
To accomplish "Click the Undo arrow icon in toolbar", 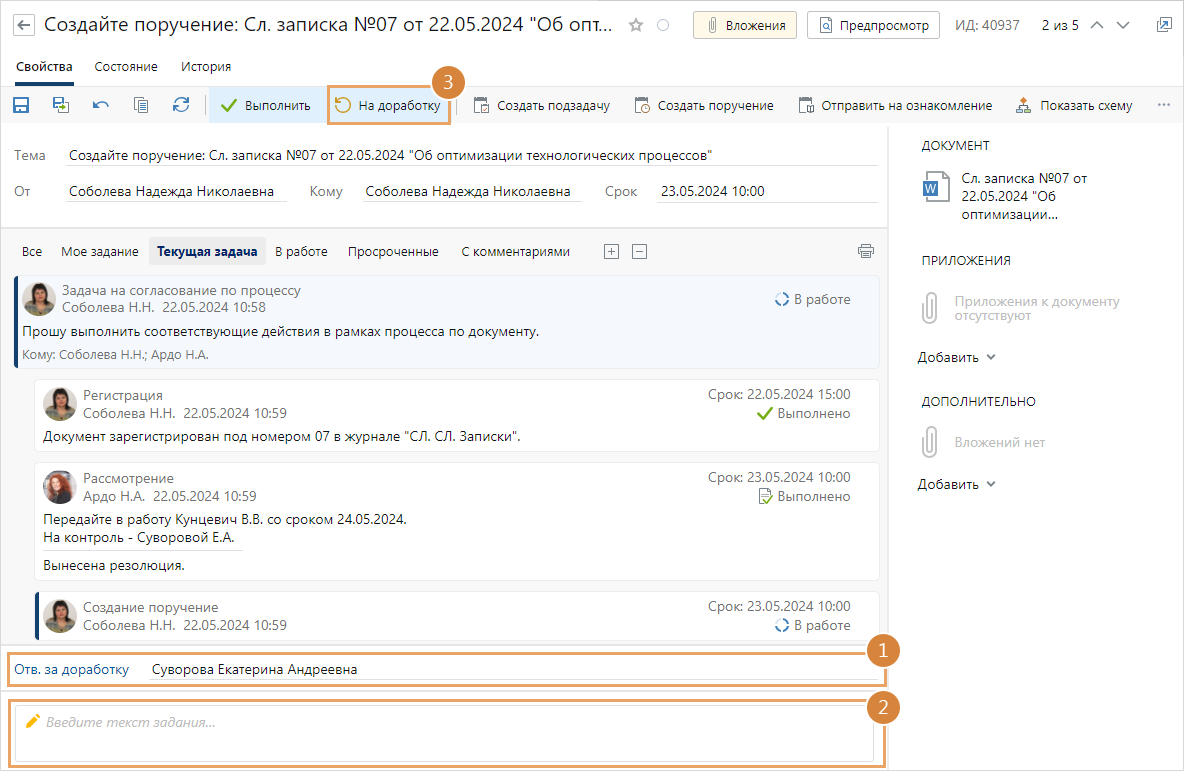I will pos(101,105).
